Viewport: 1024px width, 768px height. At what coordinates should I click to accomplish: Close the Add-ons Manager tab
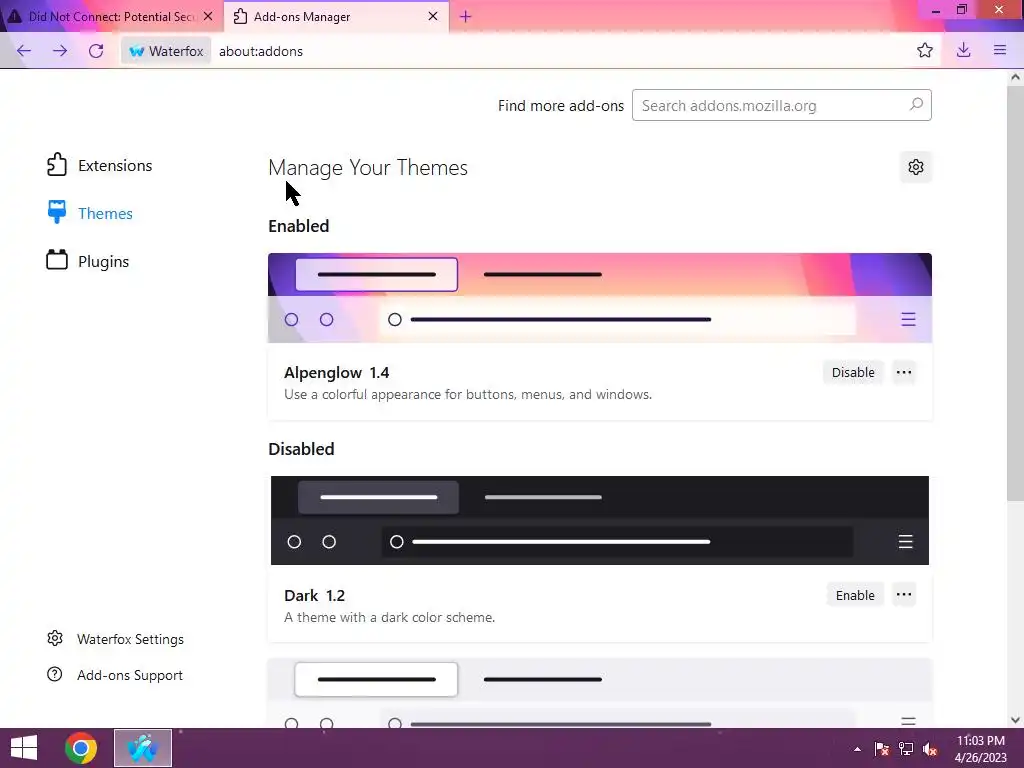(x=433, y=16)
